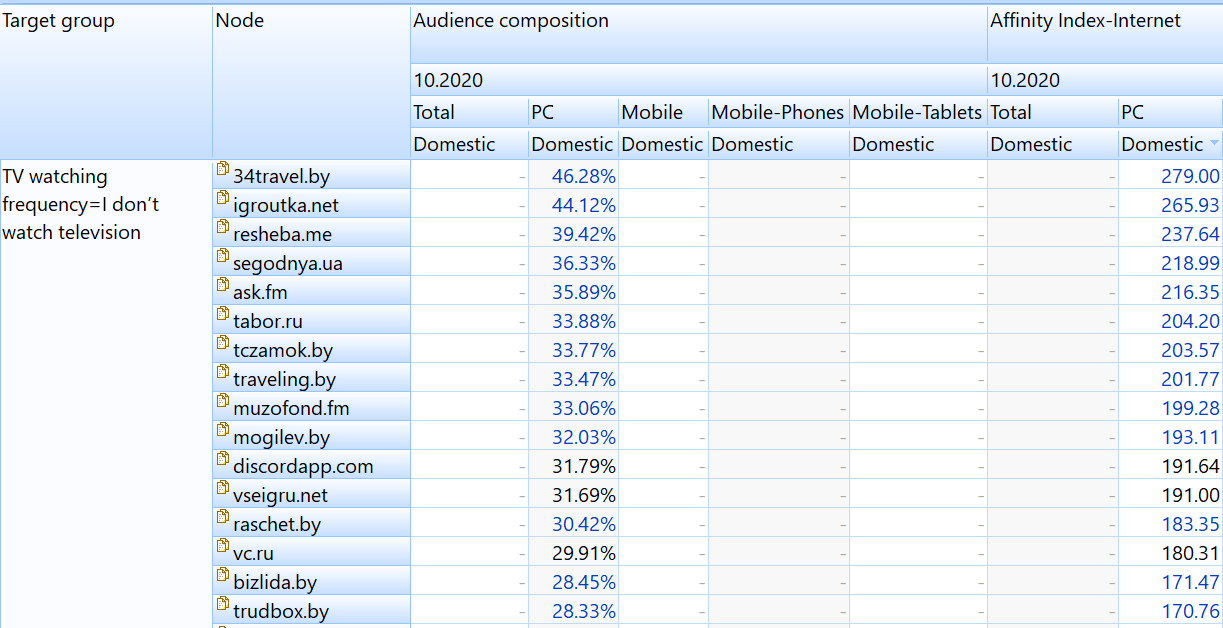1223x628 pixels.
Task: Click the icon next to trudbox.by
Action: [x=223, y=606]
